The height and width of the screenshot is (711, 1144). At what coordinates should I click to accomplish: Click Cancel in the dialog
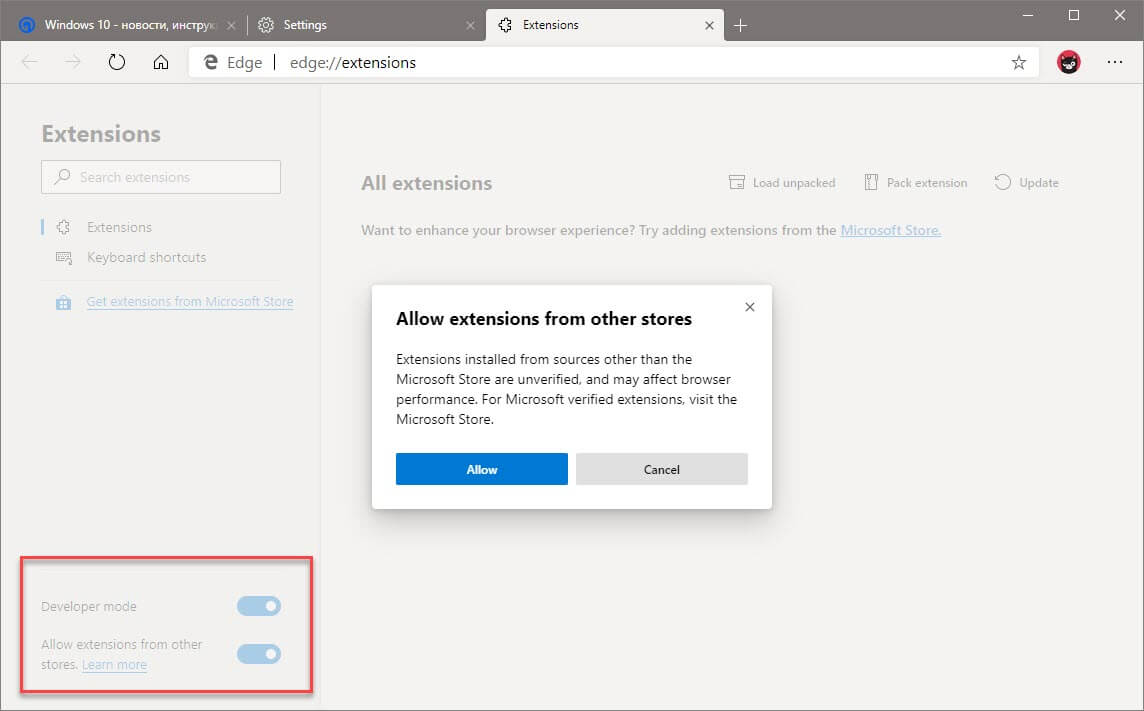(x=662, y=469)
